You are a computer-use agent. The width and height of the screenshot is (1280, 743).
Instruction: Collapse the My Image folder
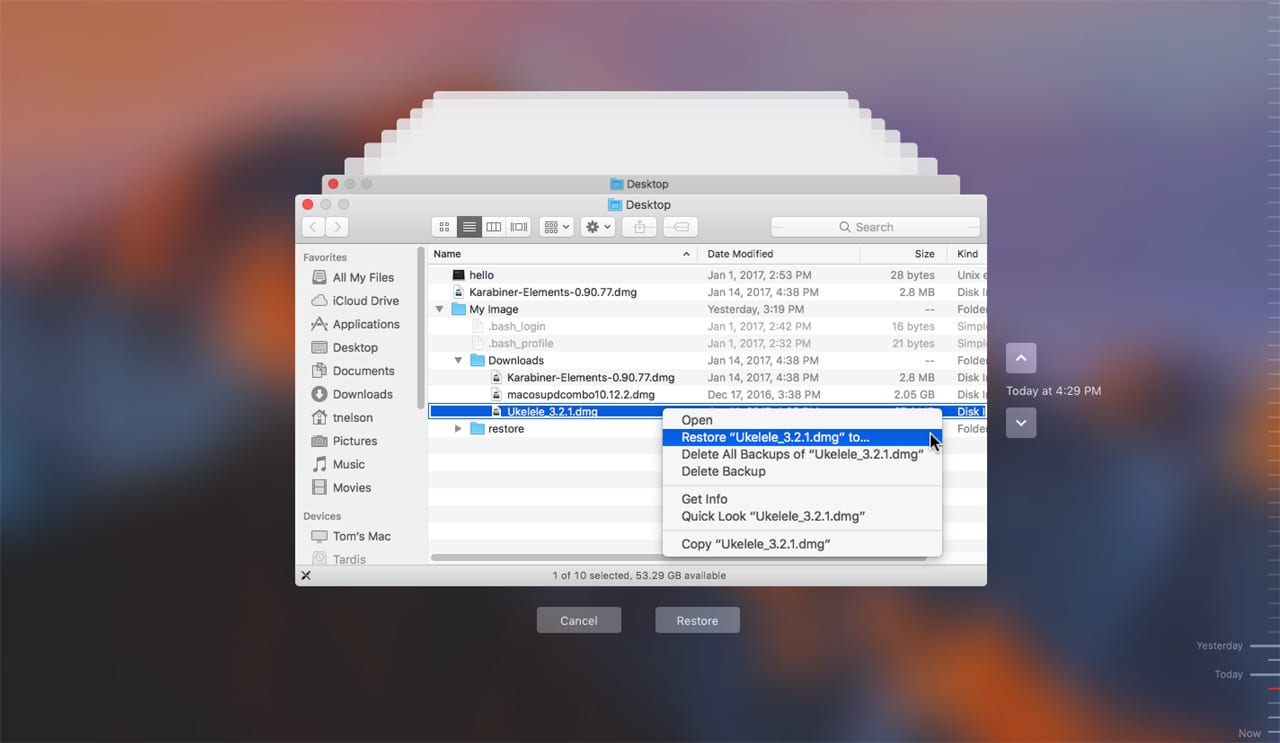[440, 310]
